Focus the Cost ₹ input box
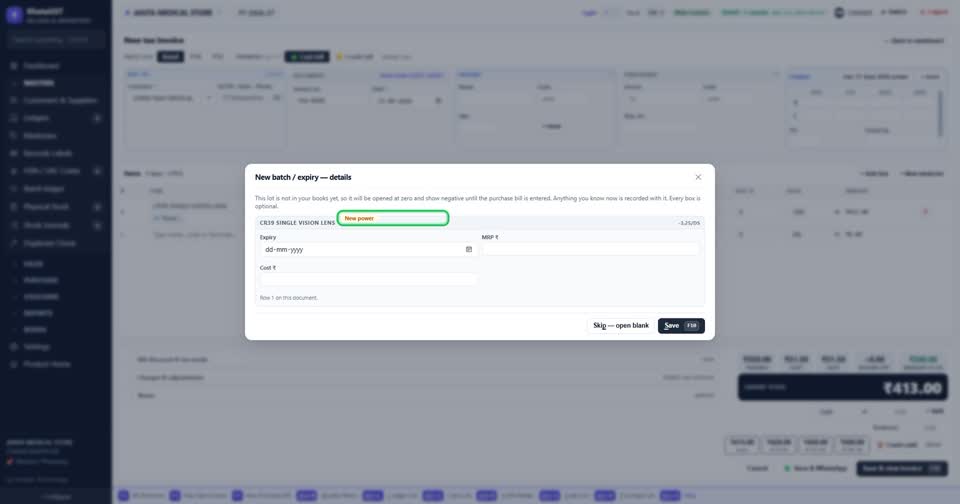The width and height of the screenshot is (960, 504). point(368,279)
